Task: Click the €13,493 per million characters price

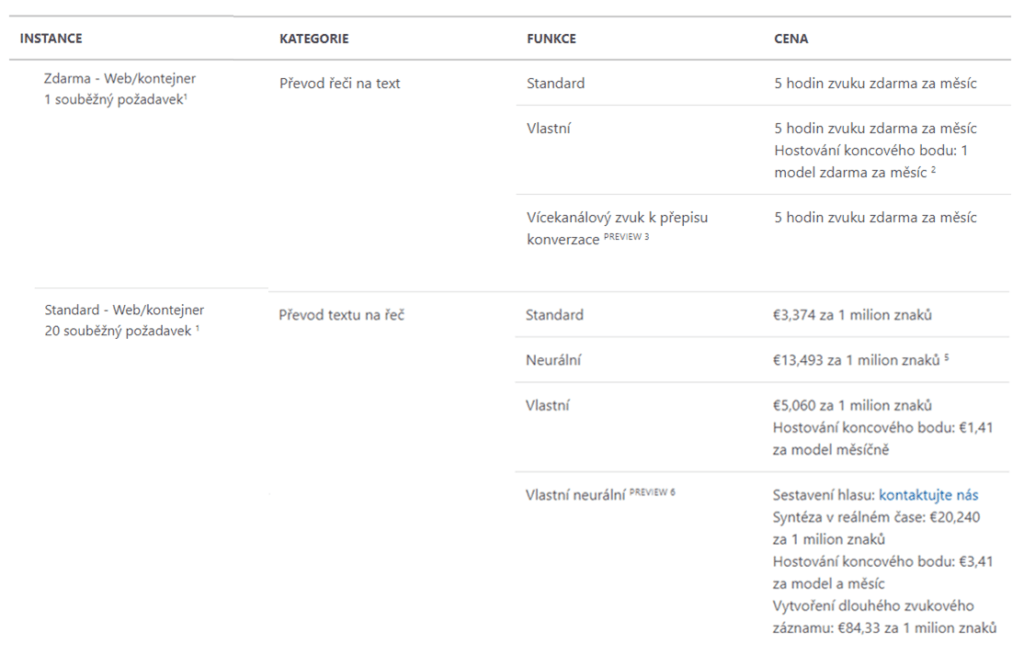Action: (x=850, y=360)
